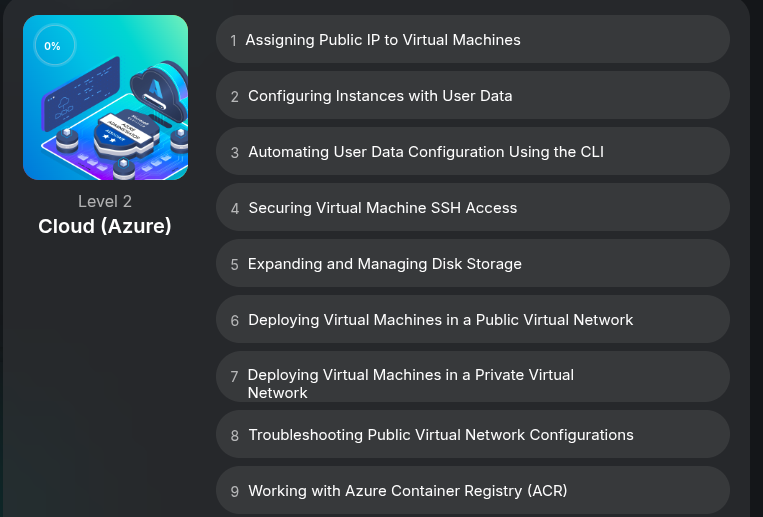Image resolution: width=763 pixels, height=517 pixels.
Task: Select the Cloud (Azure) course title
Action: (105, 227)
